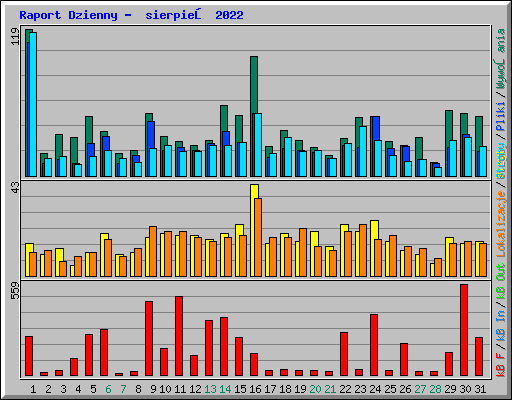
Task: Select day label '16' on the x-axis
Action: [255, 389]
